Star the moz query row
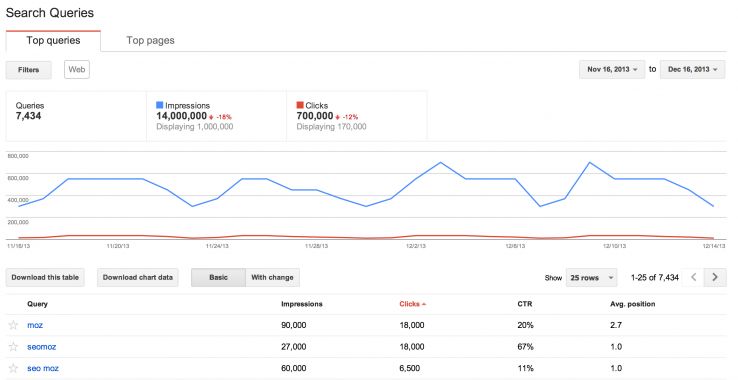The height and width of the screenshot is (380, 738). click(x=13, y=325)
